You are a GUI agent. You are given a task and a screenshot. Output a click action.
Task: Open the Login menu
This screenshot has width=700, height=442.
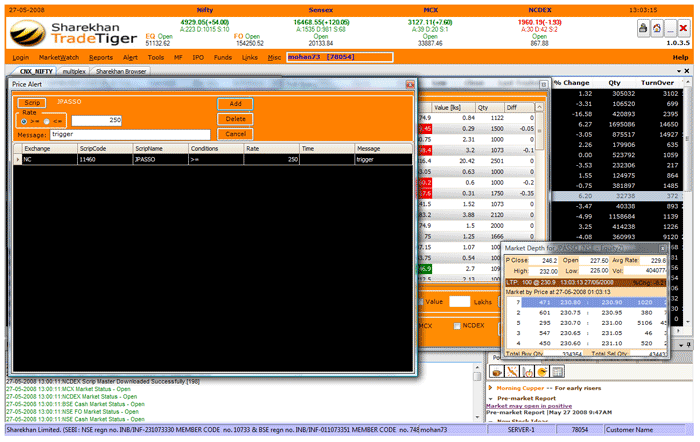[21, 58]
